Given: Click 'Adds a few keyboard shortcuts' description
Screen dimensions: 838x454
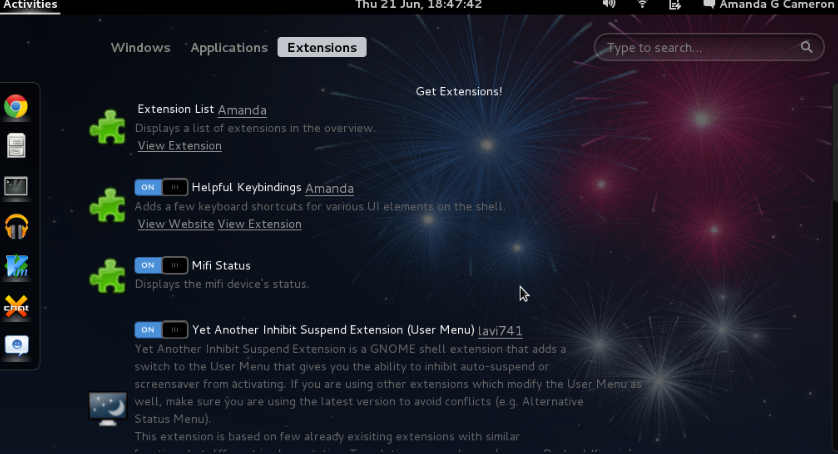Looking at the screenshot, I should [x=320, y=206].
